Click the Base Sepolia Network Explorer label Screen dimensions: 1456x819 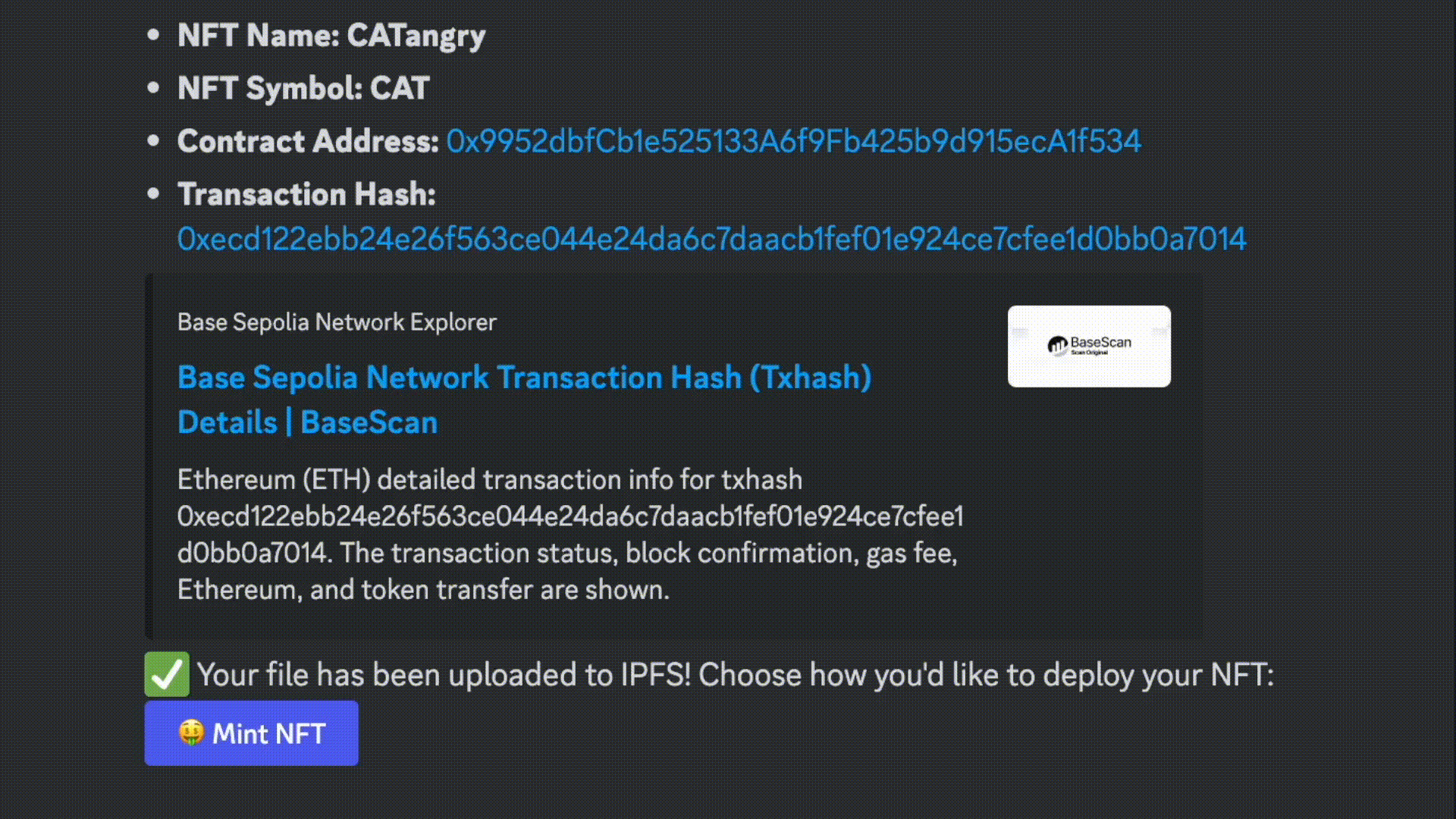coord(337,322)
